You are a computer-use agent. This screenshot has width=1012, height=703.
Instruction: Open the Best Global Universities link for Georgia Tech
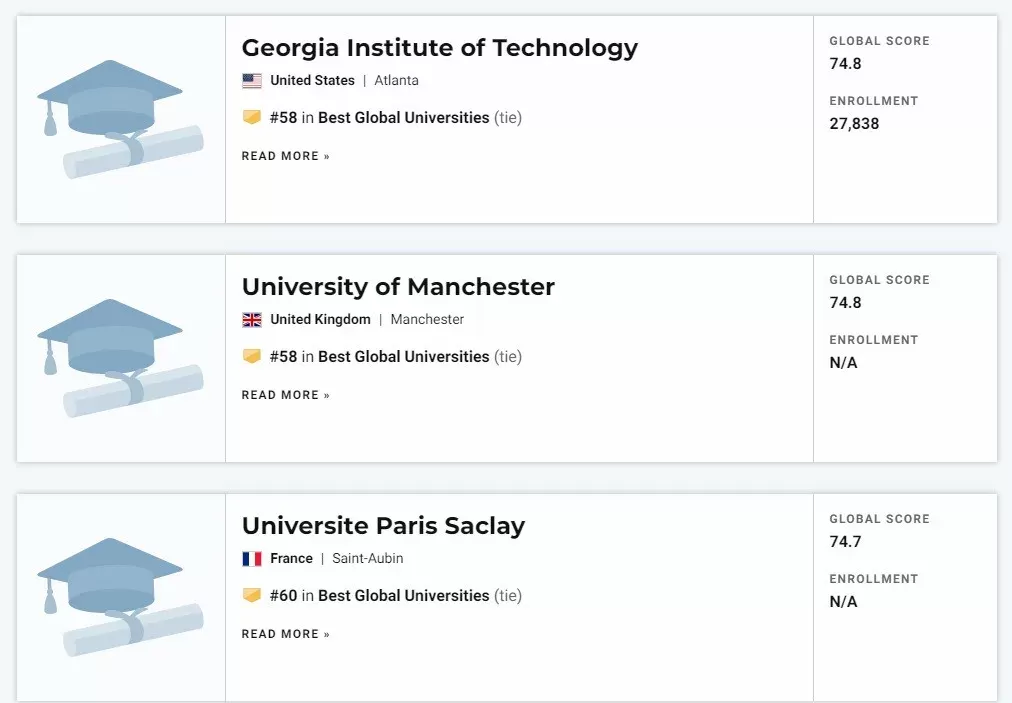point(403,117)
